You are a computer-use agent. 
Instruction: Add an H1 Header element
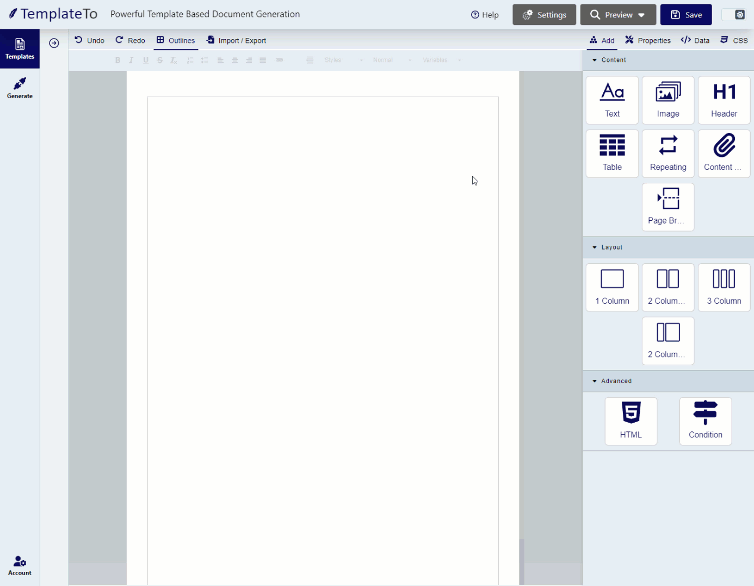pyautogui.click(x=724, y=100)
